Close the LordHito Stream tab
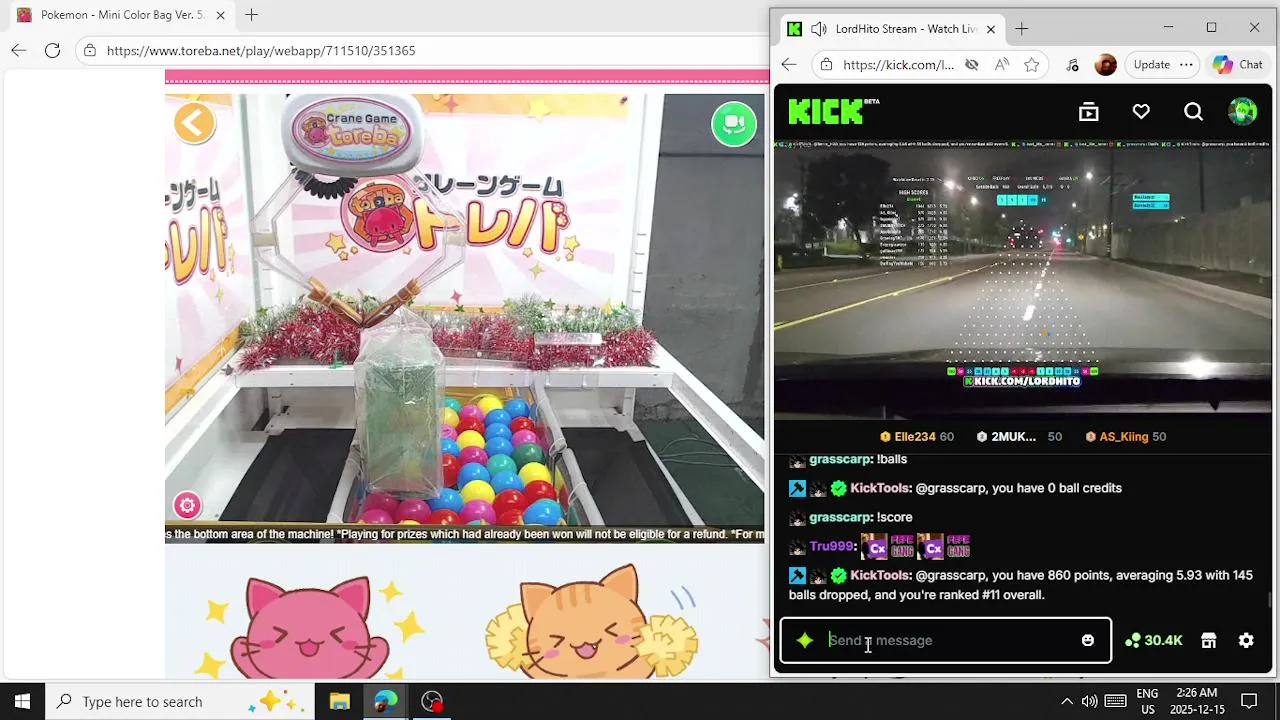This screenshot has height=720, width=1280. [x=991, y=29]
